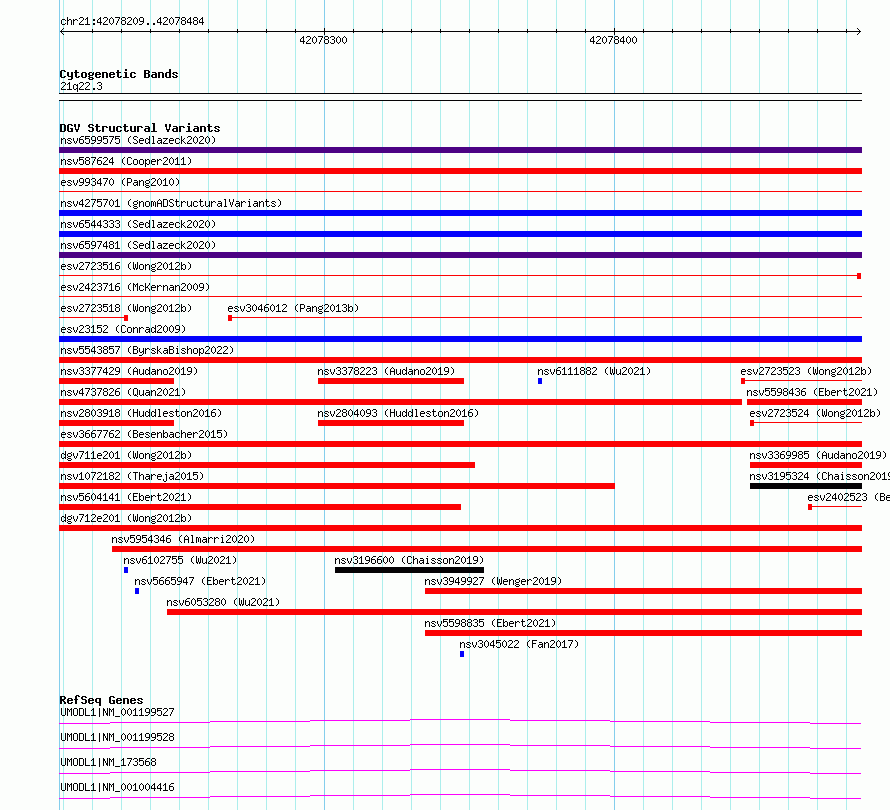
Task: Click the UMODL1|NM_001199527 gene label
Action: (117, 712)
